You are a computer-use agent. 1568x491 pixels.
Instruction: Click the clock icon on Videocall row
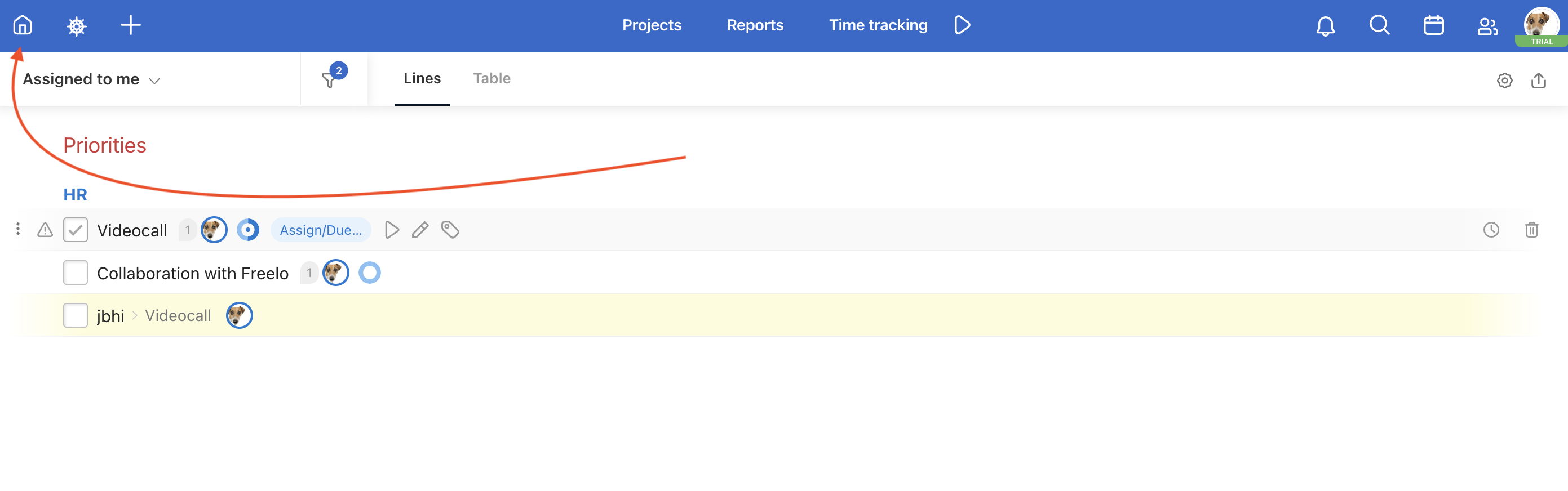(1491, 229)
